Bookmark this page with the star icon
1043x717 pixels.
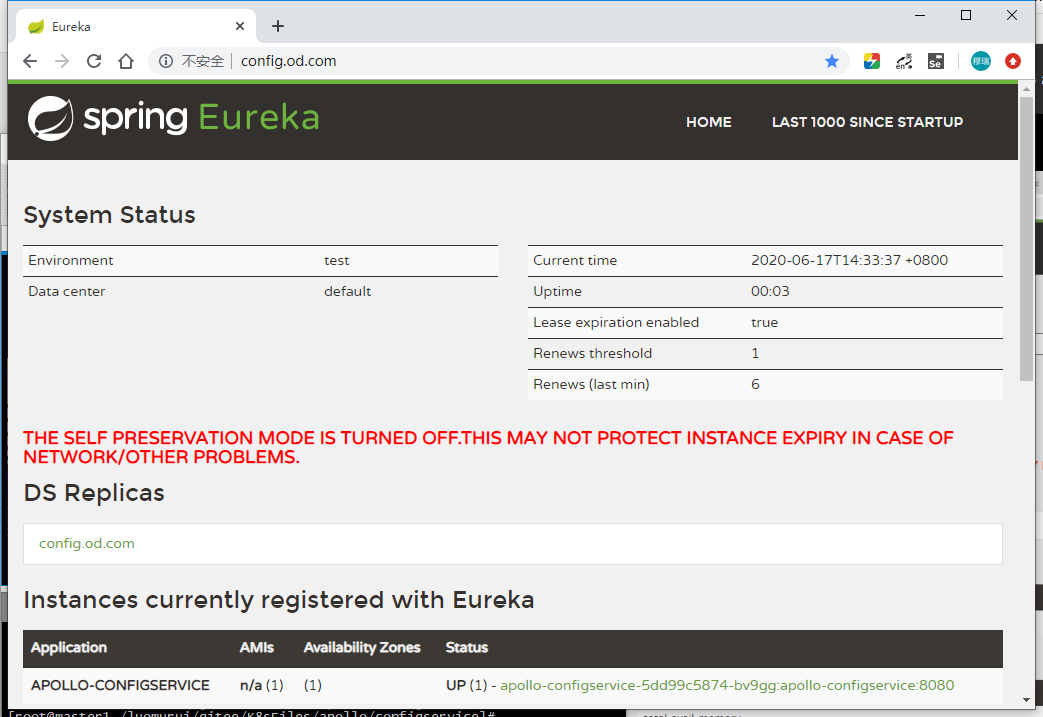coord(831,61)
